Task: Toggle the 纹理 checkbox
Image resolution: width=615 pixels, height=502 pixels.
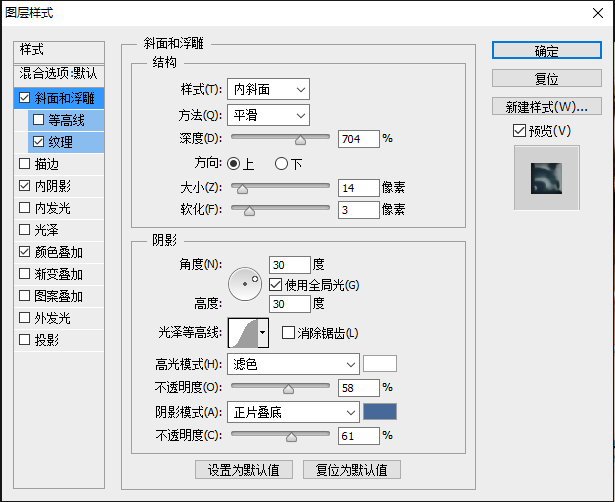Action: [38, 142]
